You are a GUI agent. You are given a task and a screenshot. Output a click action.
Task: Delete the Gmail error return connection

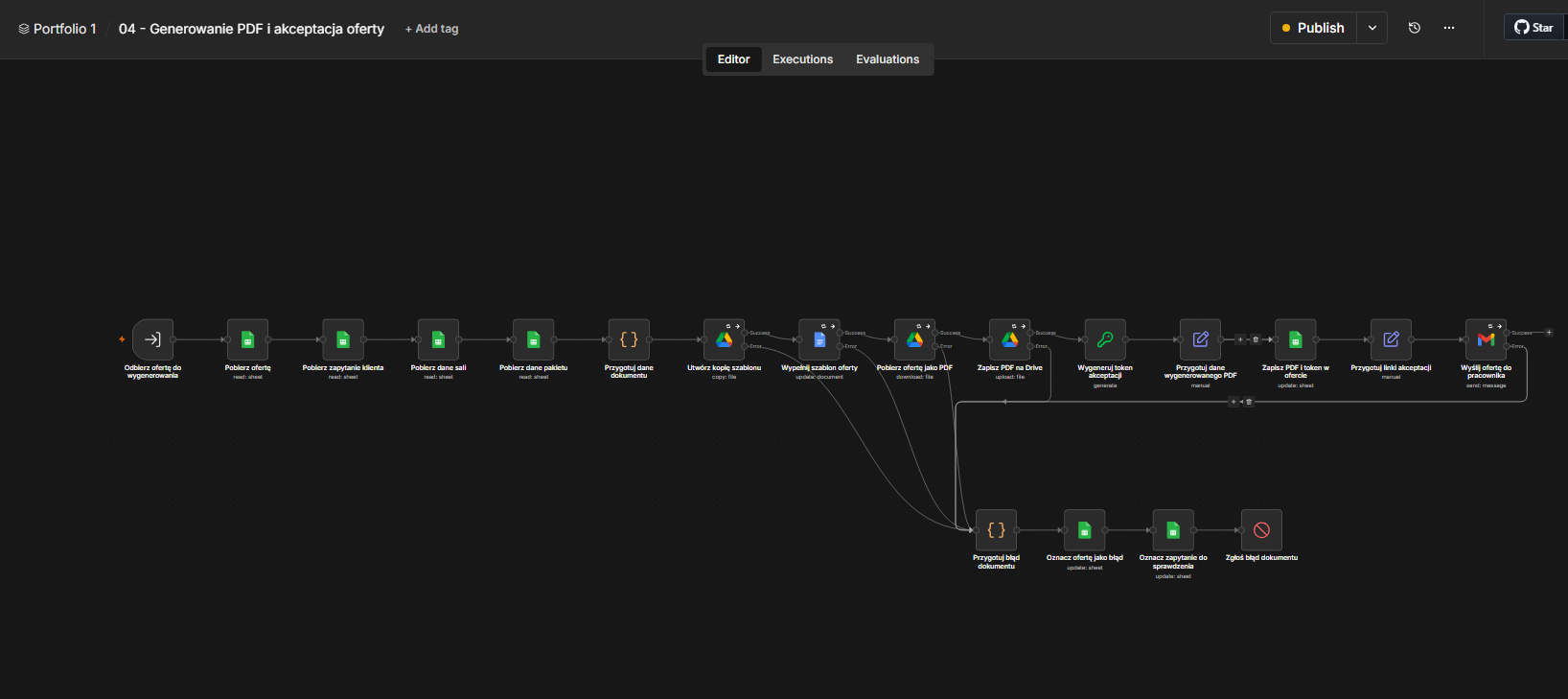click(1249, 402)
